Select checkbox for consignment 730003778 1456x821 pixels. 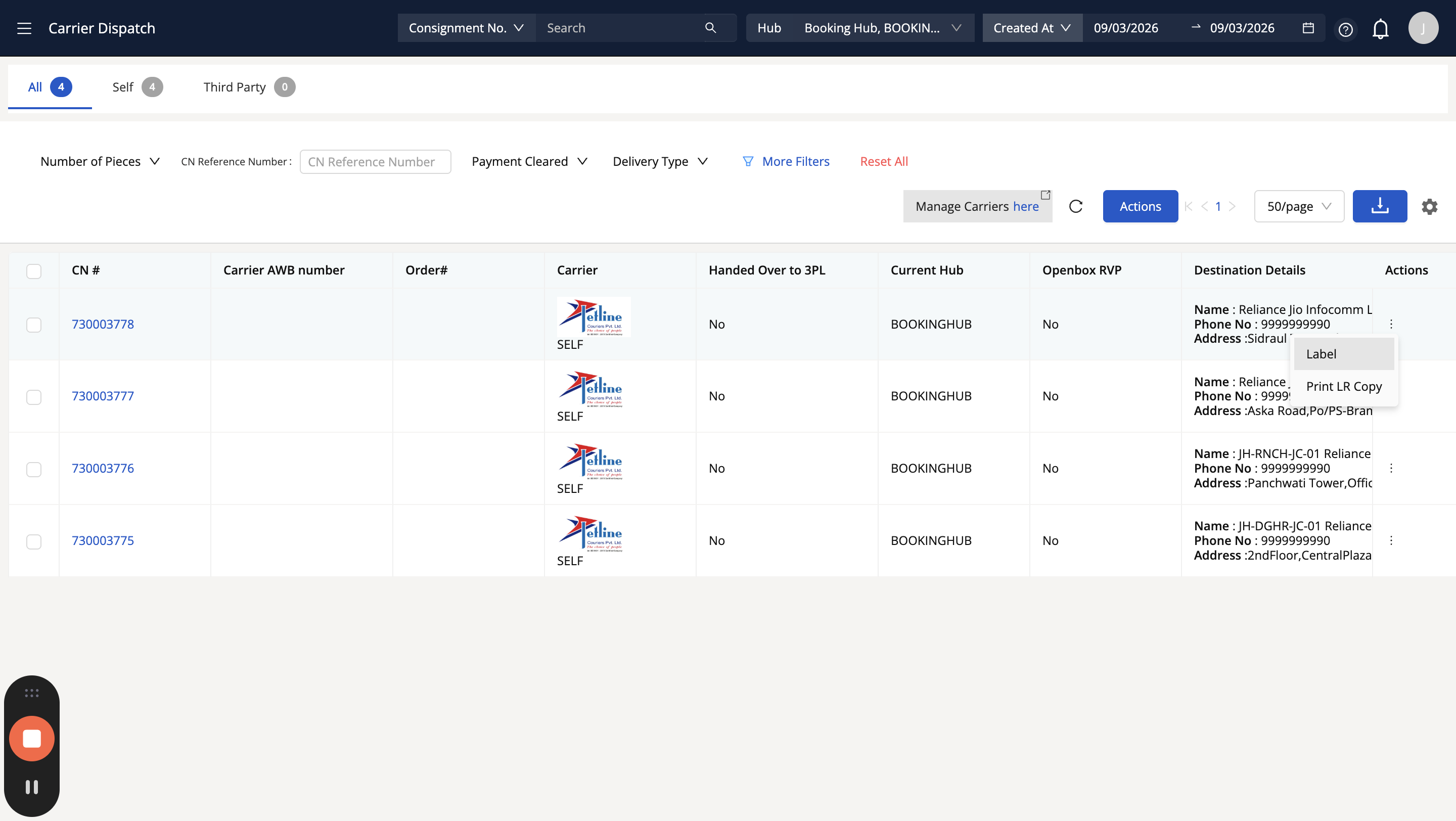tap(34, 325)
